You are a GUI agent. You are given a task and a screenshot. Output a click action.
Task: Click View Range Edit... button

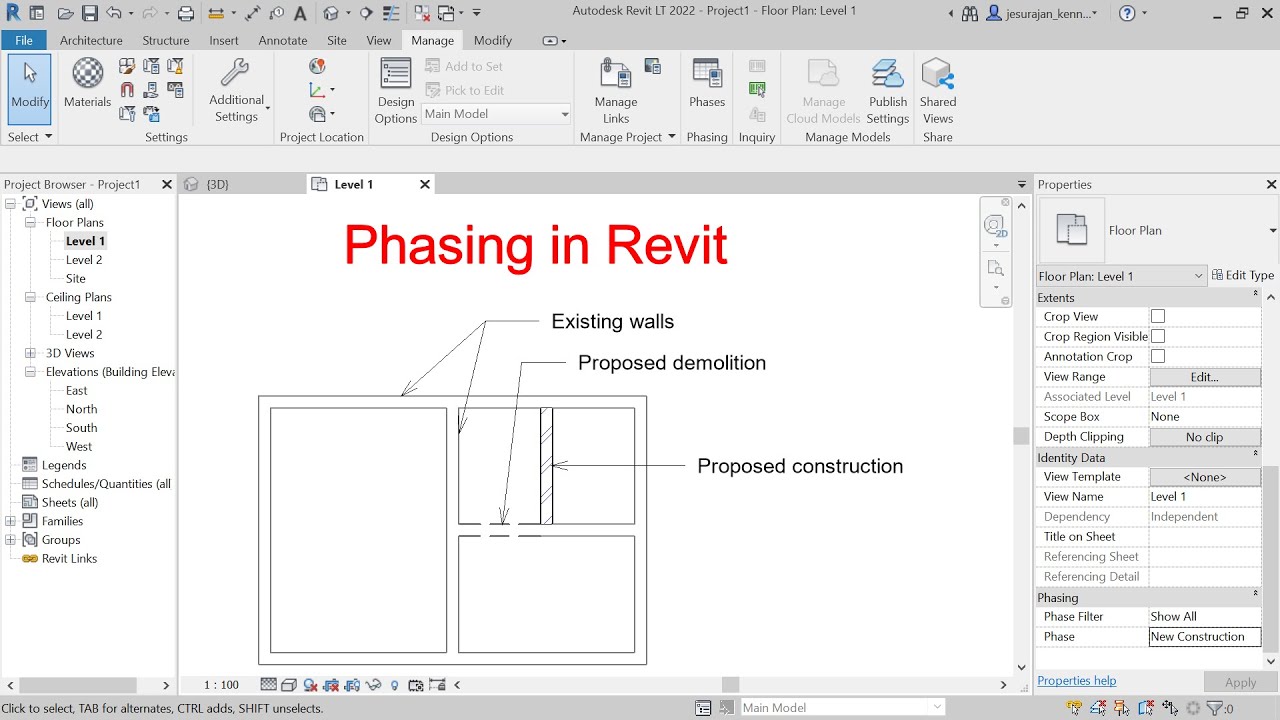tap(1205, 377)
